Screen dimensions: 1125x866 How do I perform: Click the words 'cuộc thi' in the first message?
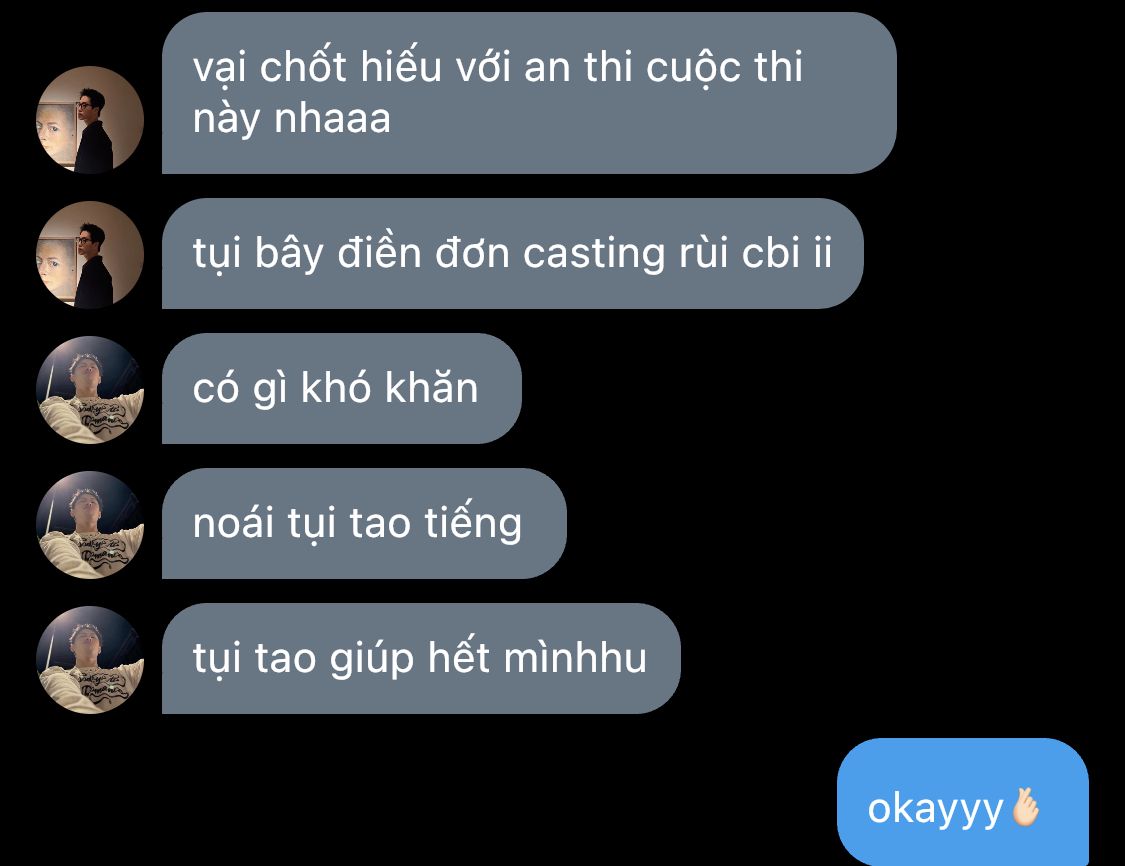pyautogui.click(x=724, y=69)
